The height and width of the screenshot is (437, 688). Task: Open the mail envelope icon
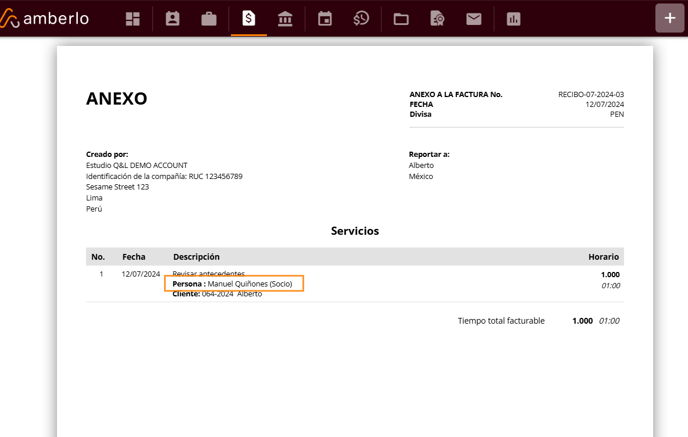click(474, 19)
